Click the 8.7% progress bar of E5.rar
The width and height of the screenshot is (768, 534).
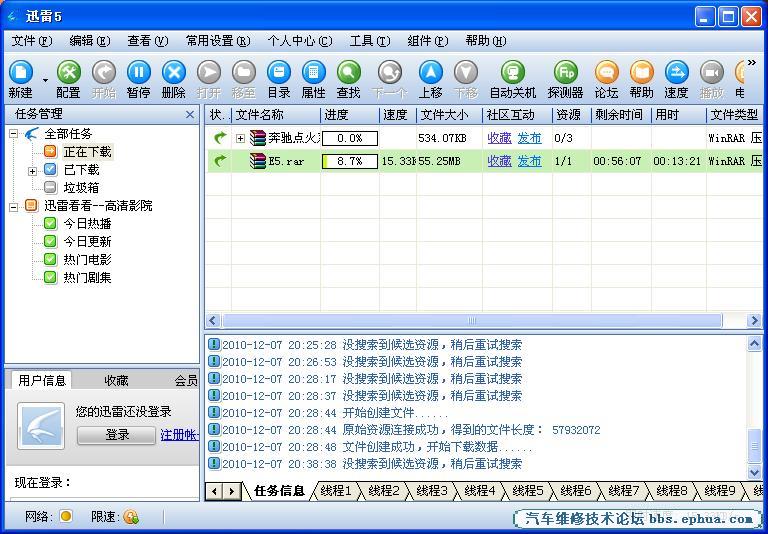point(350,161)
